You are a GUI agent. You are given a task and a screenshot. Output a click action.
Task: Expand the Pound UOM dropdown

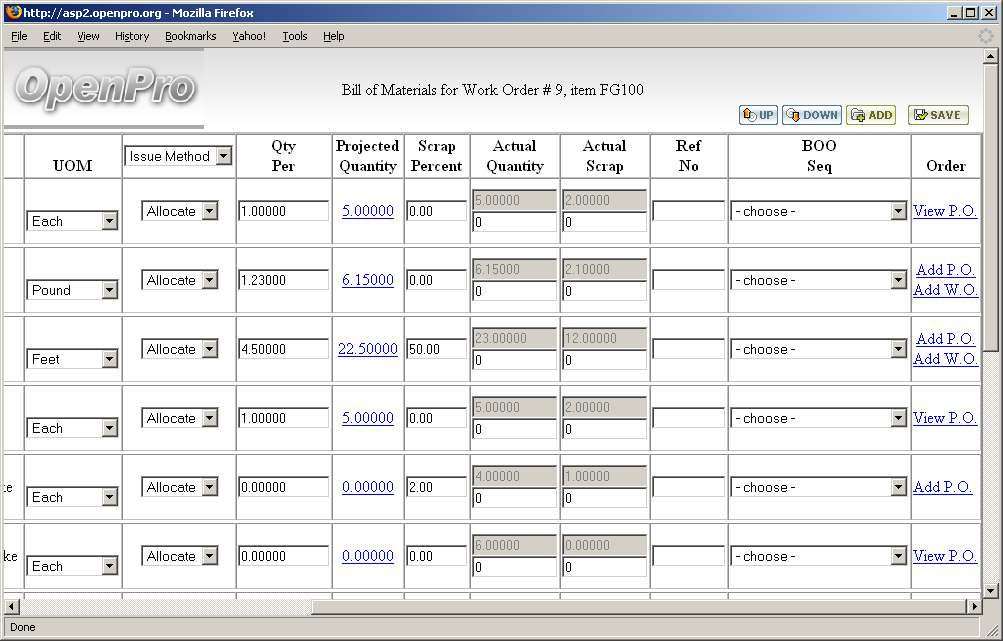[x=109, y=290]
